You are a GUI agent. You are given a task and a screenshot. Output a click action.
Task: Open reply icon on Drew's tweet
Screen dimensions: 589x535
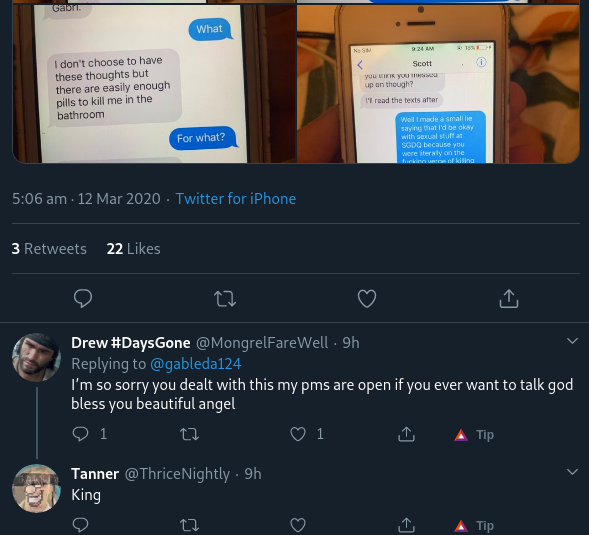pyautogui.click(x=80, y=434)
